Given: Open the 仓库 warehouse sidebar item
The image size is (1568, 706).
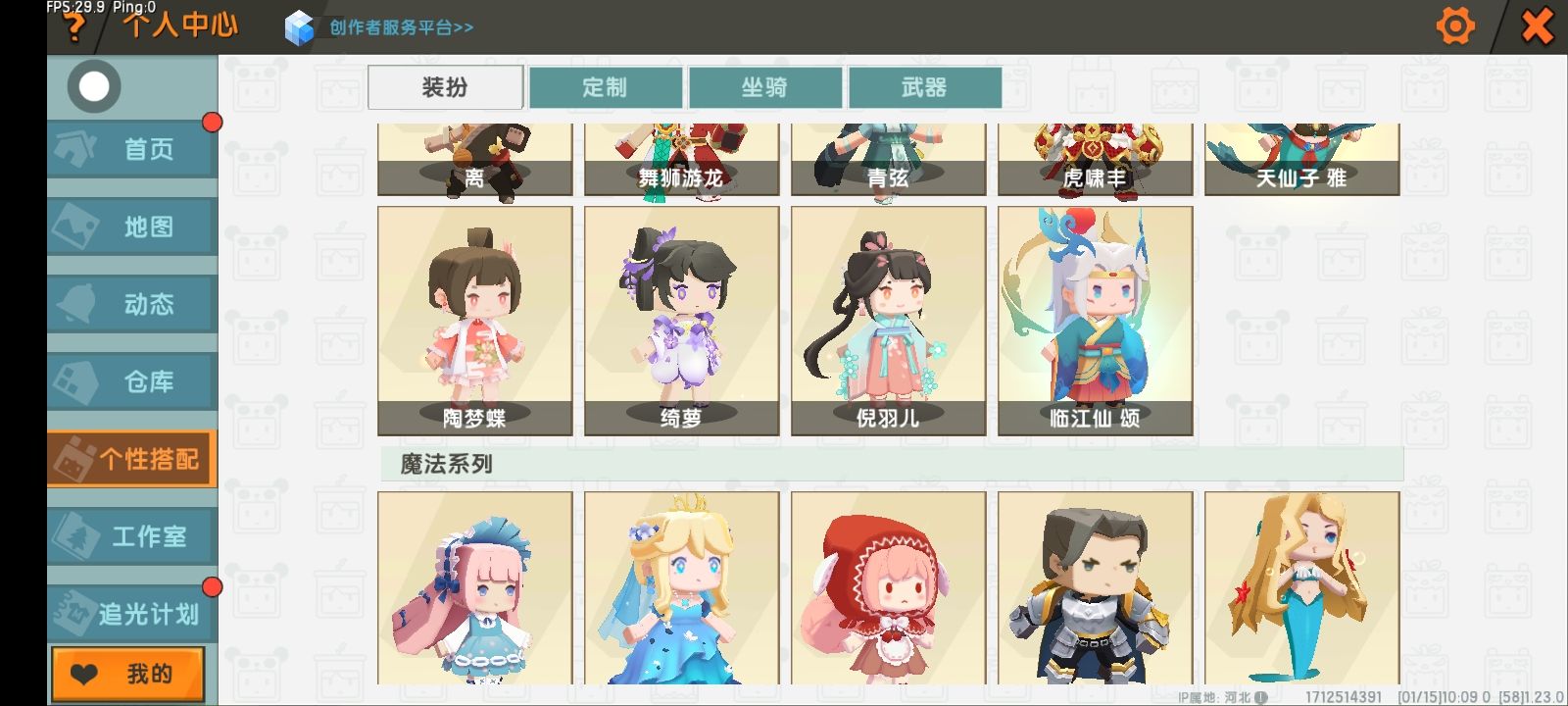Looking at the screenshot, I should tap(132, 381).
